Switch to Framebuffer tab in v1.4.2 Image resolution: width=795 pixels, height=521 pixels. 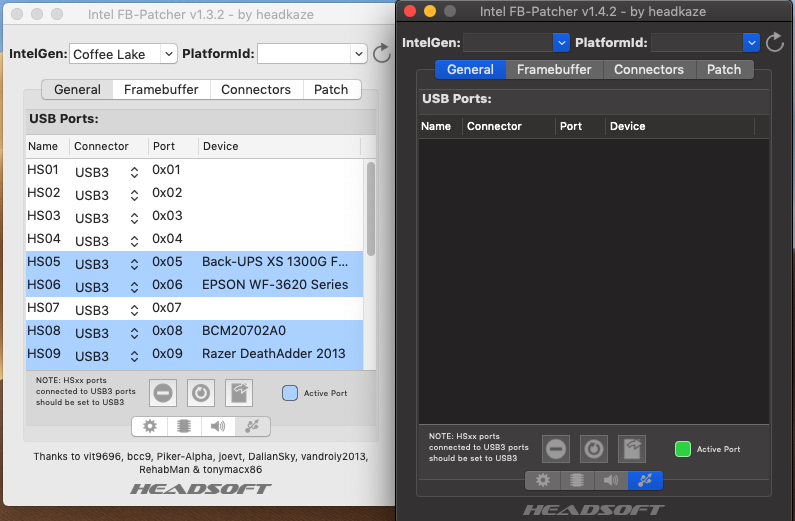[x=554, y=69]
